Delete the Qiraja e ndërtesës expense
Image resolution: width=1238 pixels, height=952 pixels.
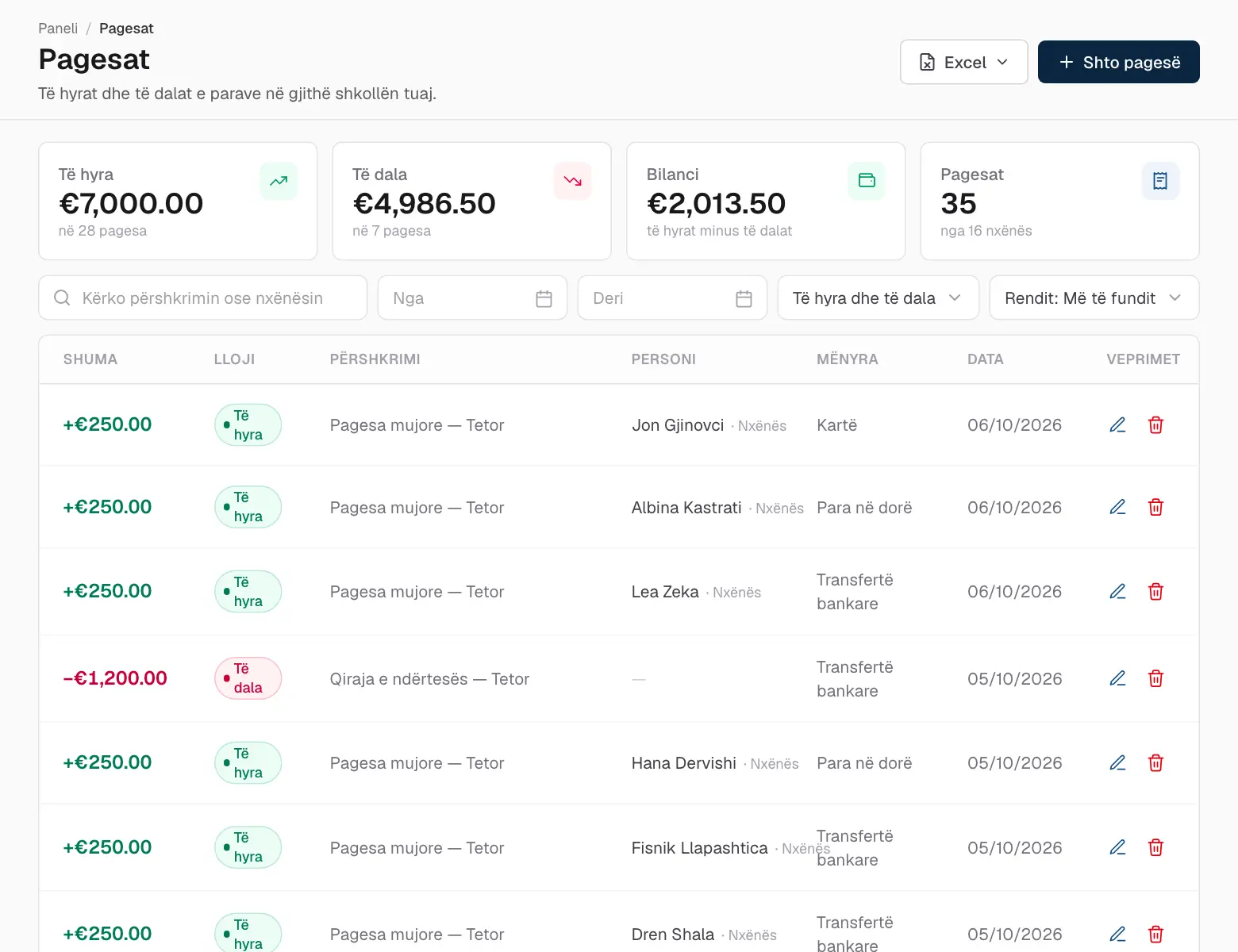(x=1155, y=679)
